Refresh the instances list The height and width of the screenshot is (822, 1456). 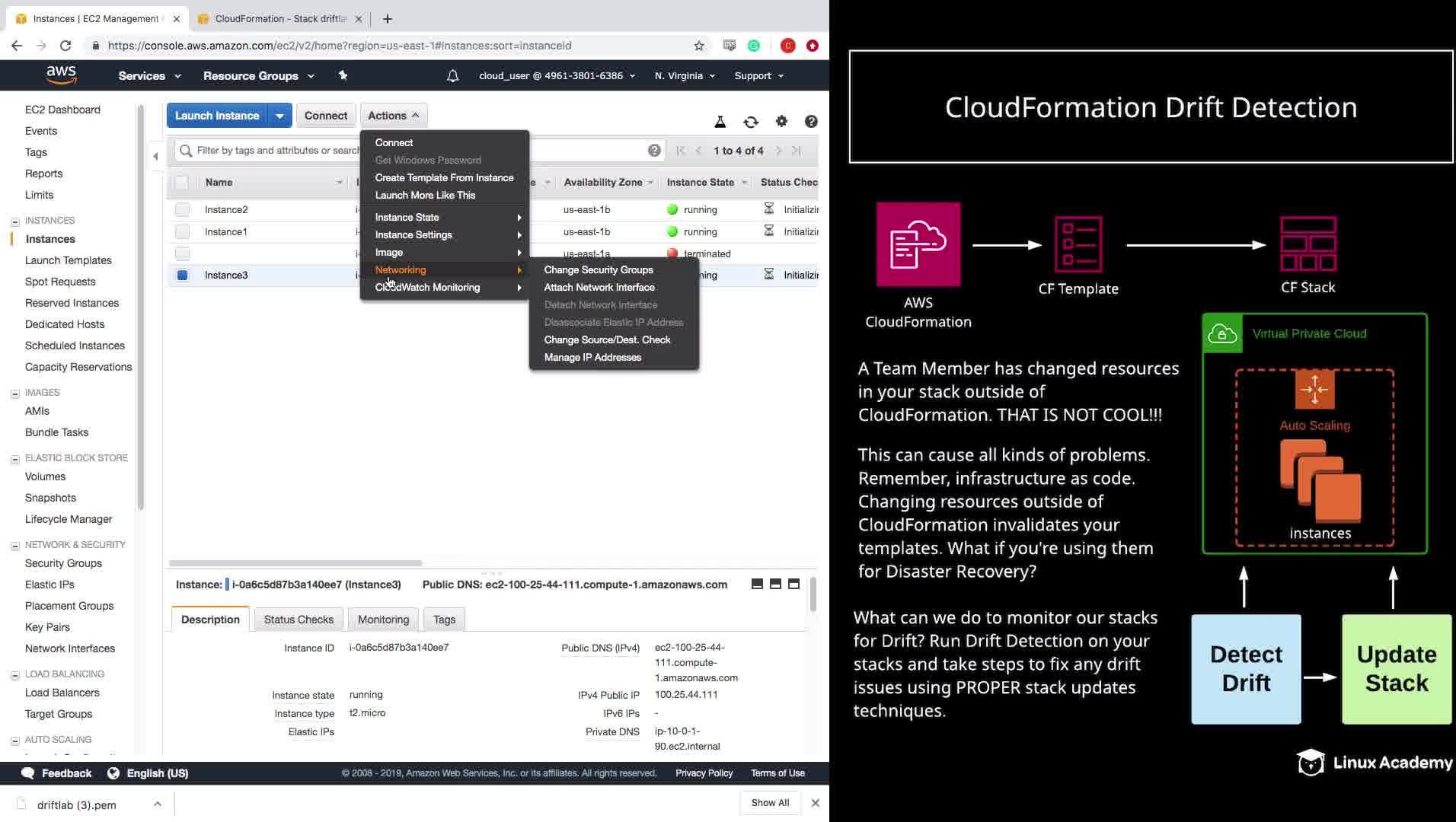(751, 122)
